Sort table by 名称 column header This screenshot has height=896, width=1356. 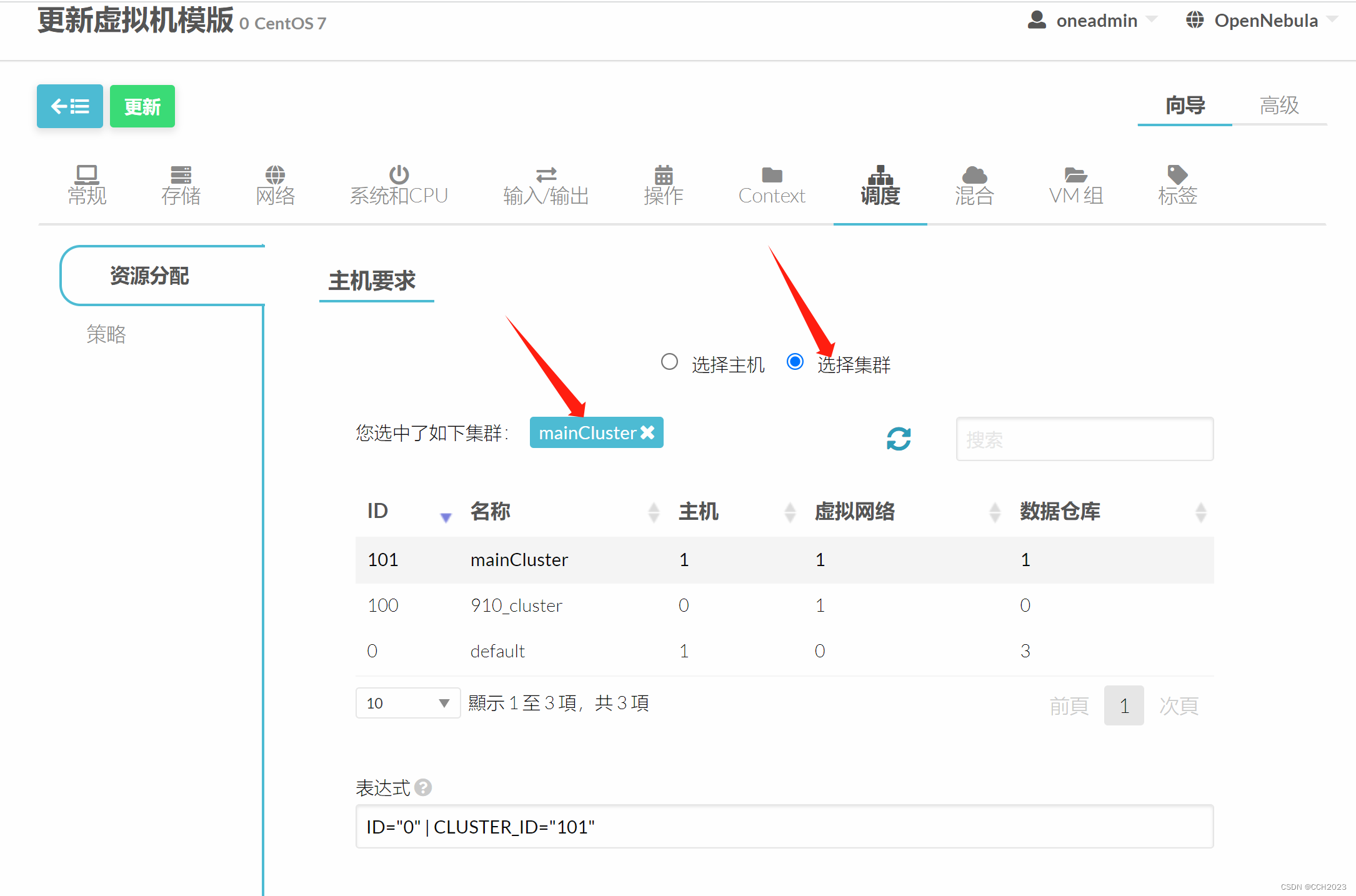491,511
